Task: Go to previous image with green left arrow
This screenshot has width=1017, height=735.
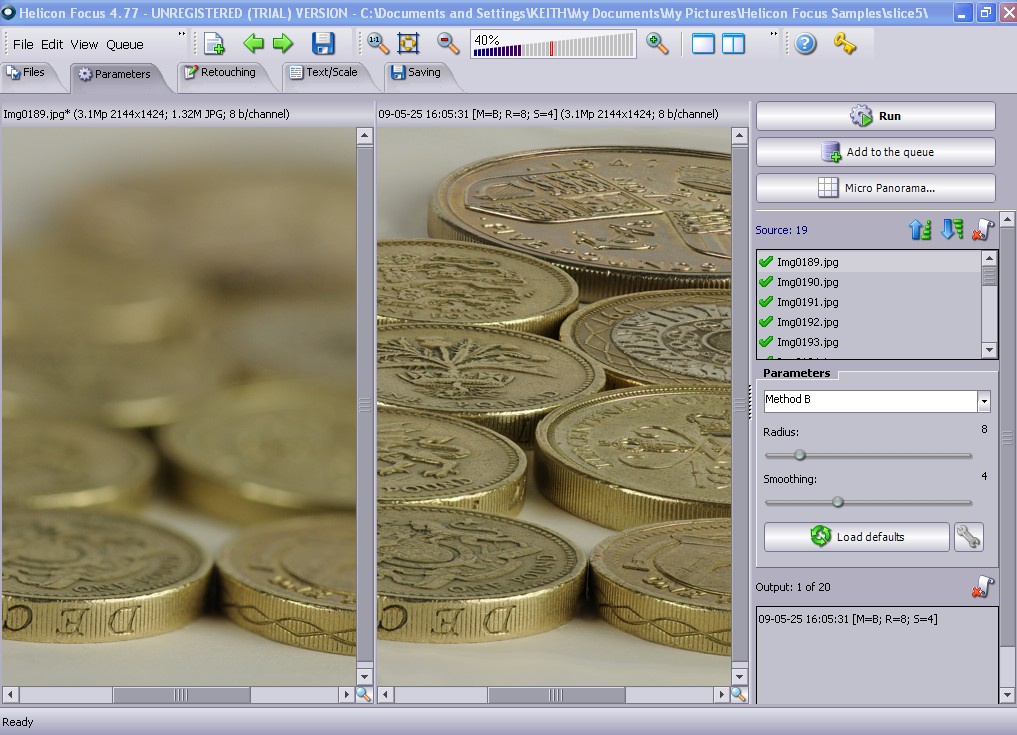Action: [x=253, y=43]
